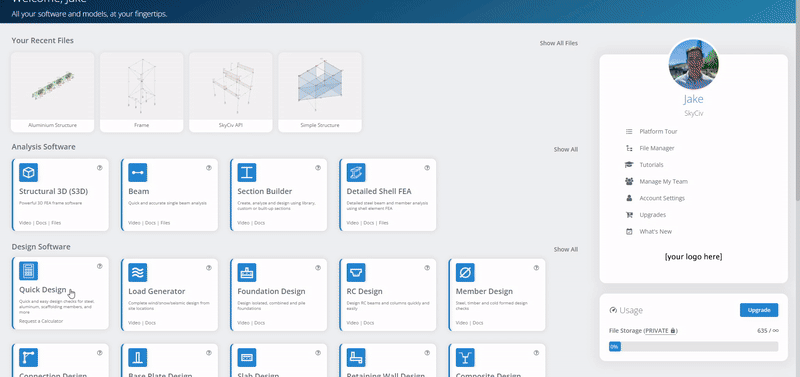Click the Load Generator title text
The height and width of the screenshot is (377, 800).
[157, 291]
